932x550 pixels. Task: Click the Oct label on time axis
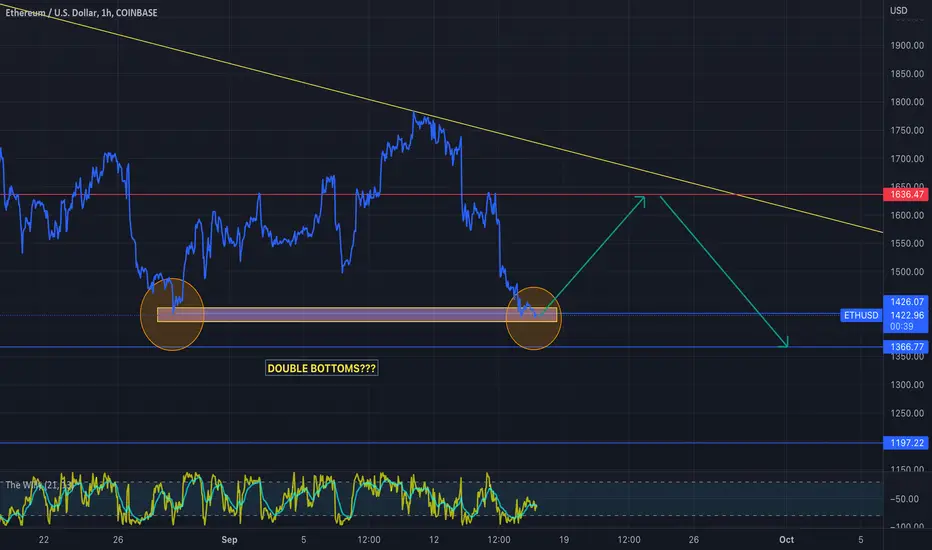pos(786,540)
